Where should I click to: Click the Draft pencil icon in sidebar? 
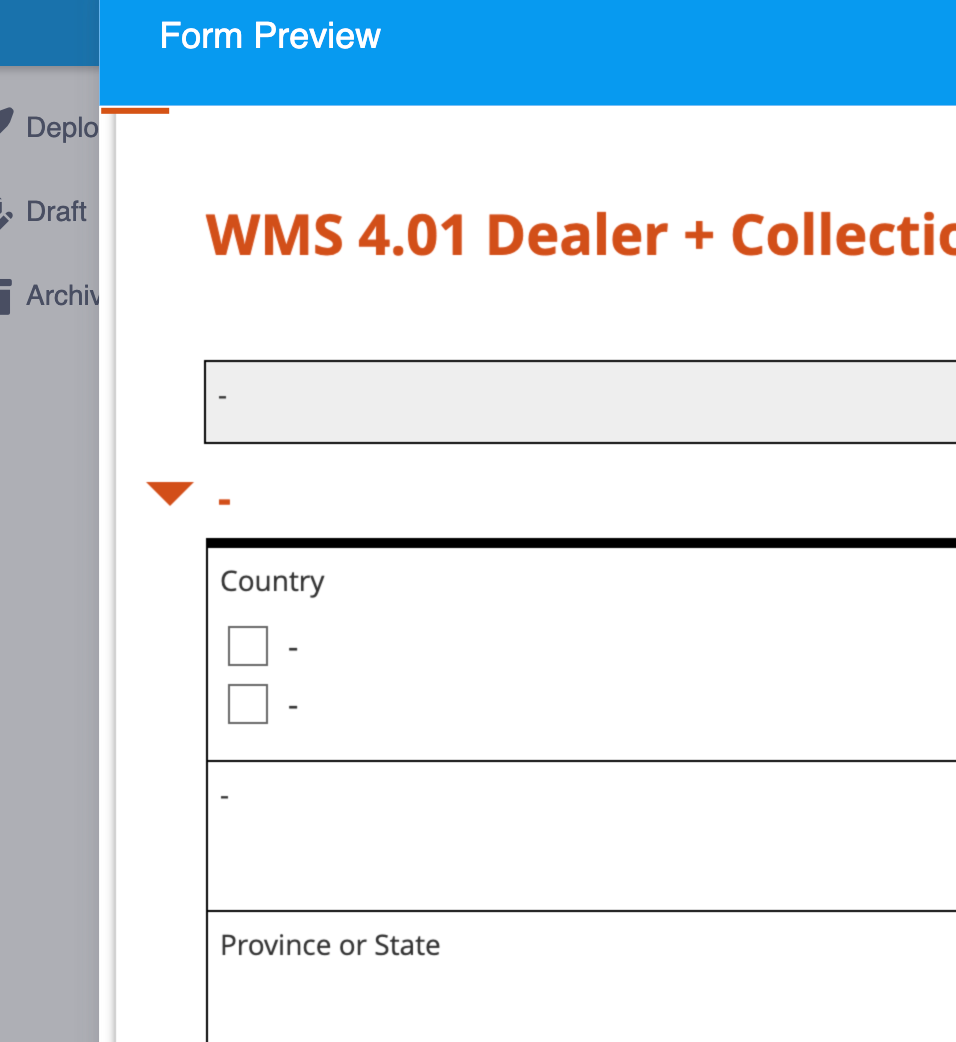6,212
